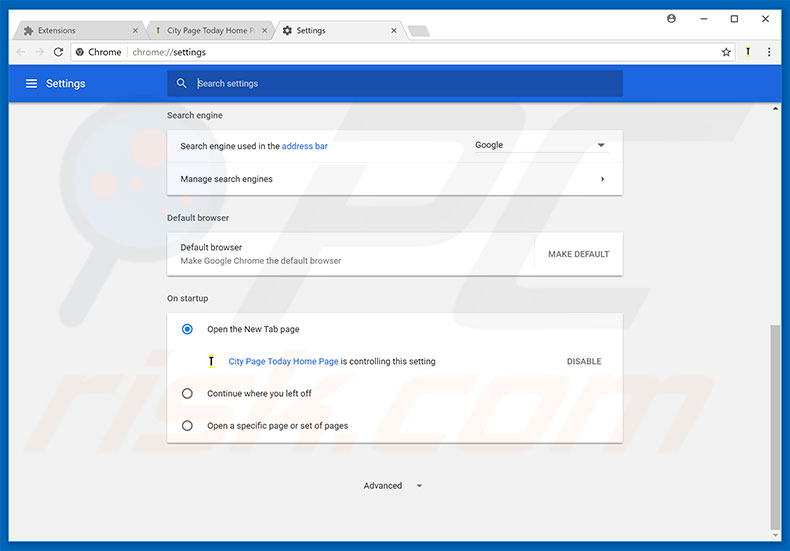Open the Google search engine dropdown

tap(540, 145)
